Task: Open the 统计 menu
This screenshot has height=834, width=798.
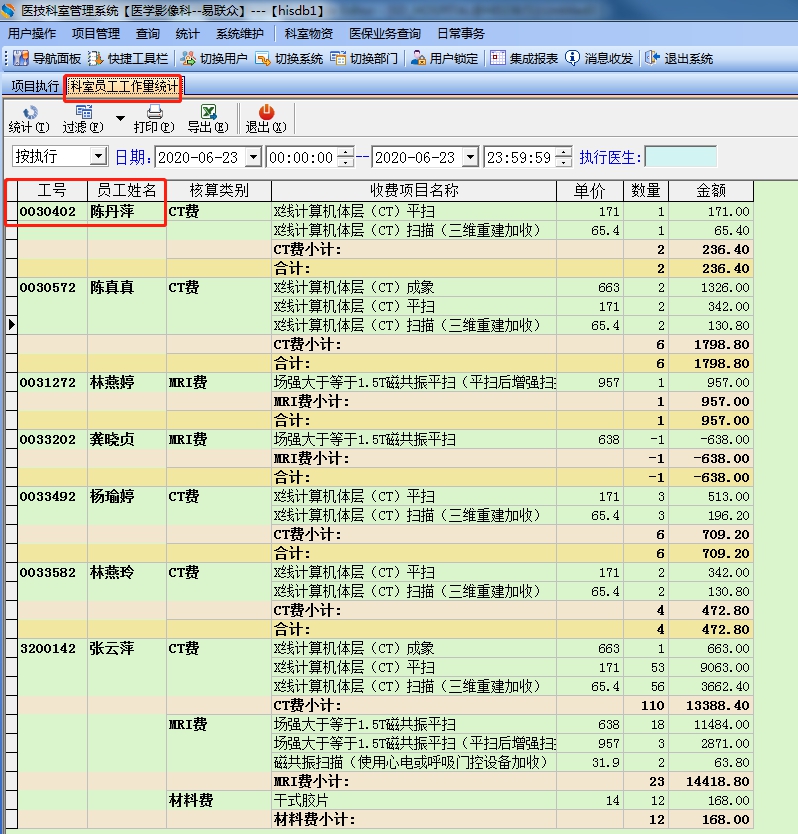Action: pyautogui.click(x=187, y=34)
